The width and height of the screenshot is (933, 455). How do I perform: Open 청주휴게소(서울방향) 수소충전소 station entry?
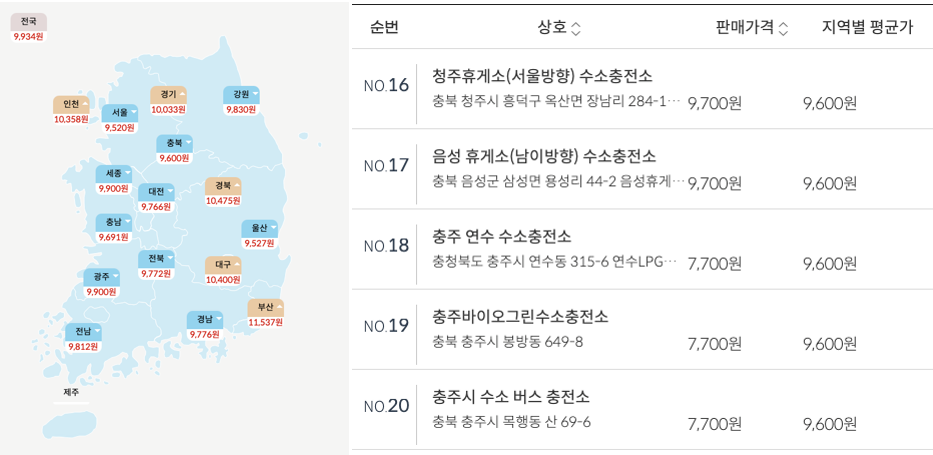543,76
